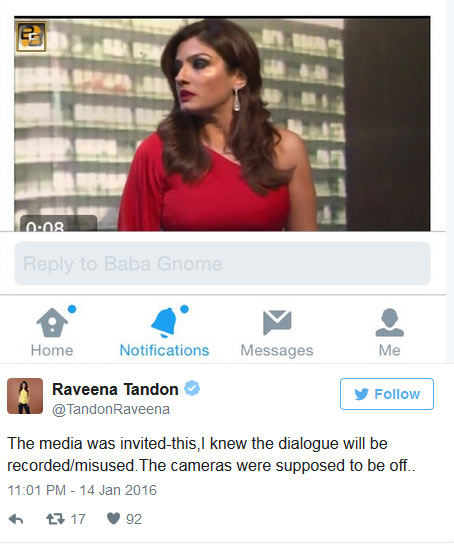This screenshot has width=454, height=547.
Task: Open the Messages envelope icon
Action: (x=277, y=322)
